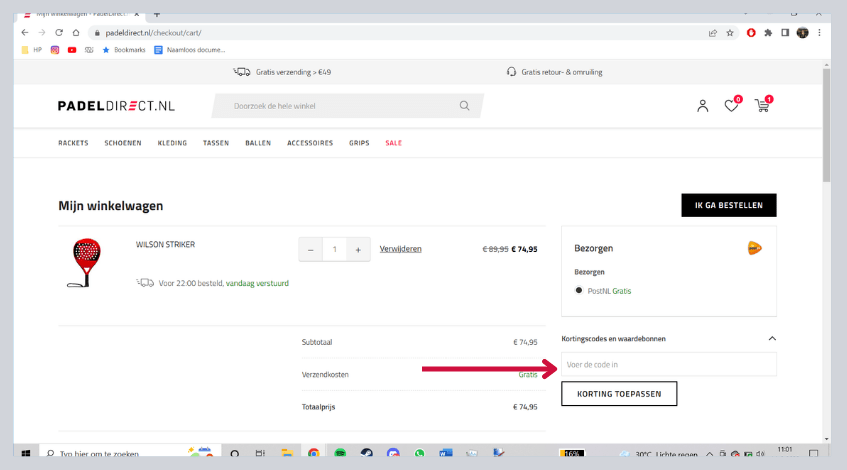847x470 pixels.
Task: Open the YouTube bookmark icon
Action: point(72,49)
